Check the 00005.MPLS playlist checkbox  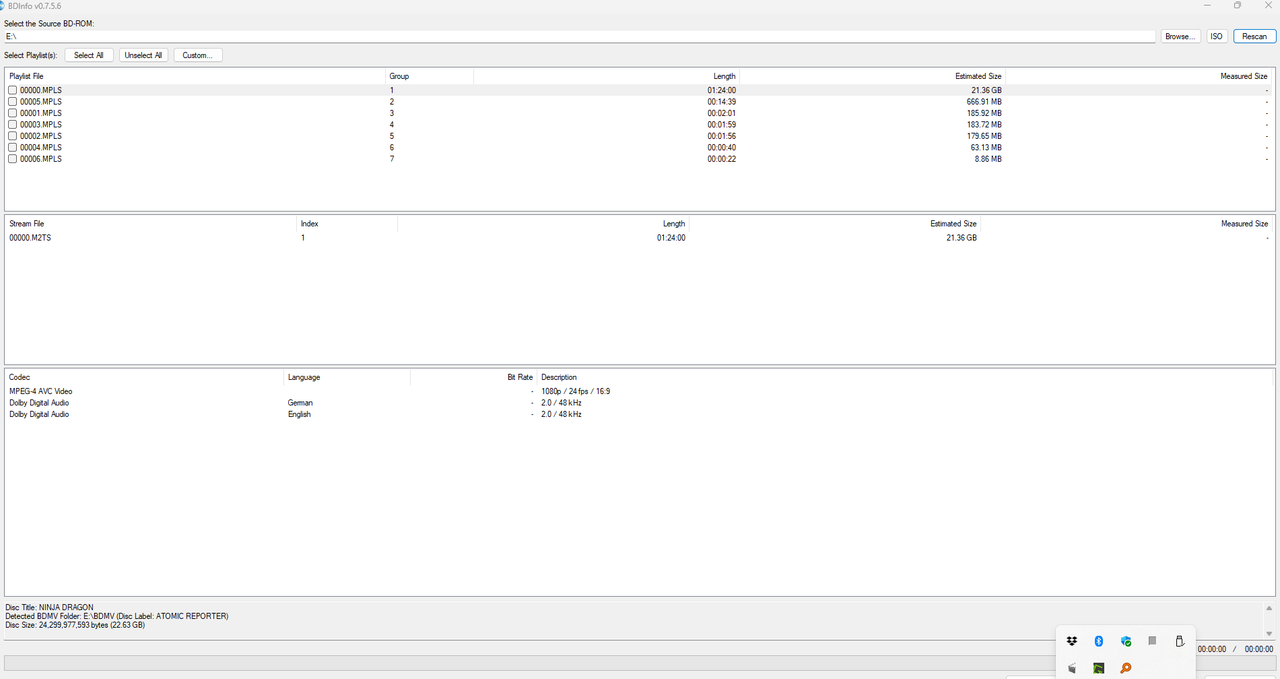pos(13,102)
